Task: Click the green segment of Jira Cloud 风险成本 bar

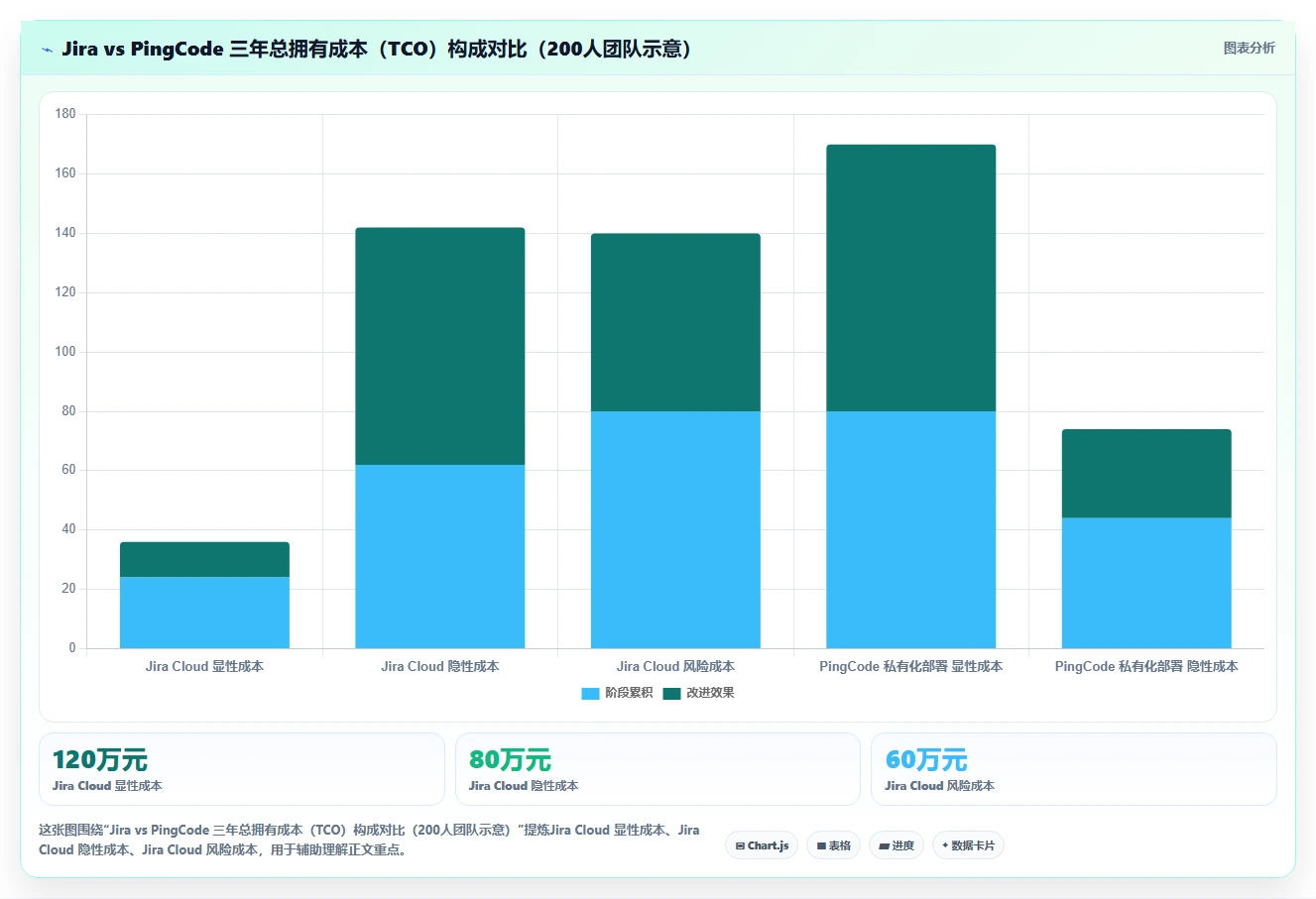Action: click(675, 322)
